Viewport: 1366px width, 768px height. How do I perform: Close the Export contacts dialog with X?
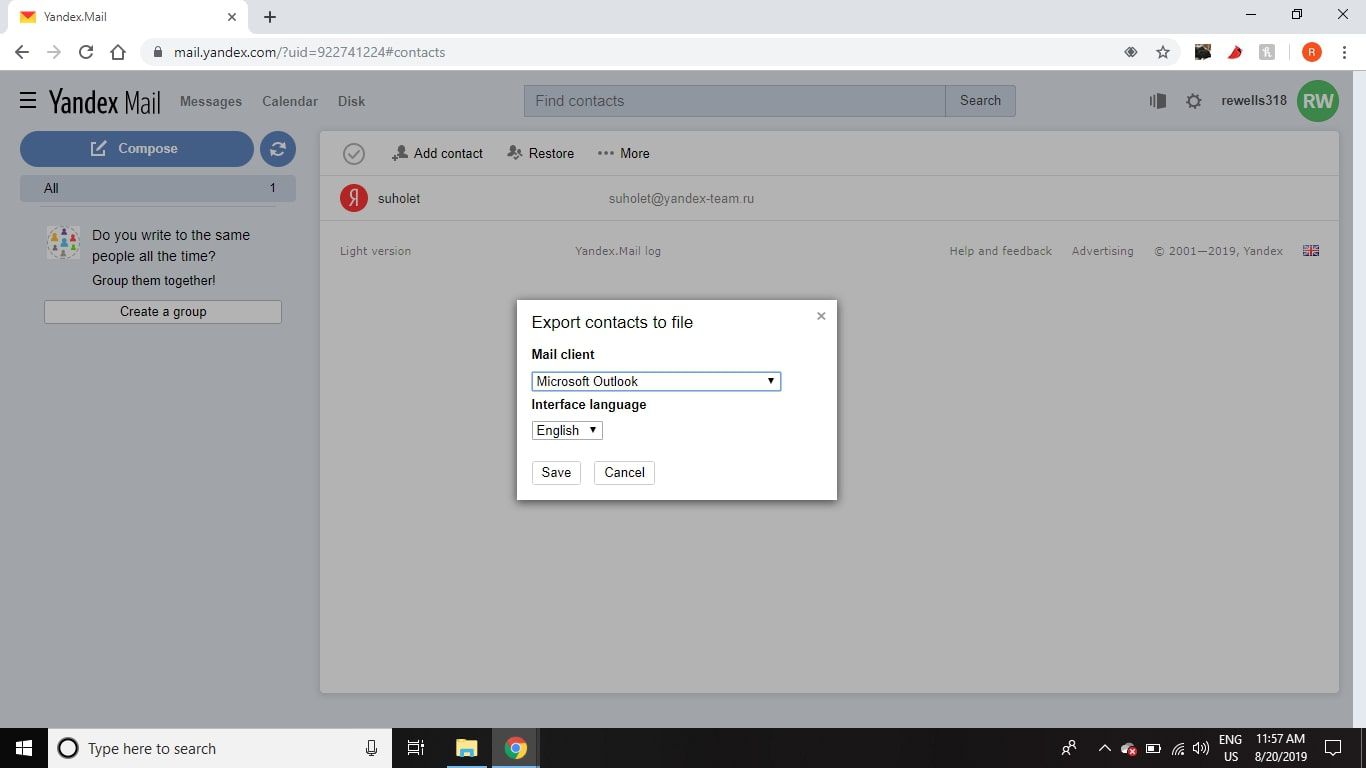pyautogui.click(x=821, y=316)
